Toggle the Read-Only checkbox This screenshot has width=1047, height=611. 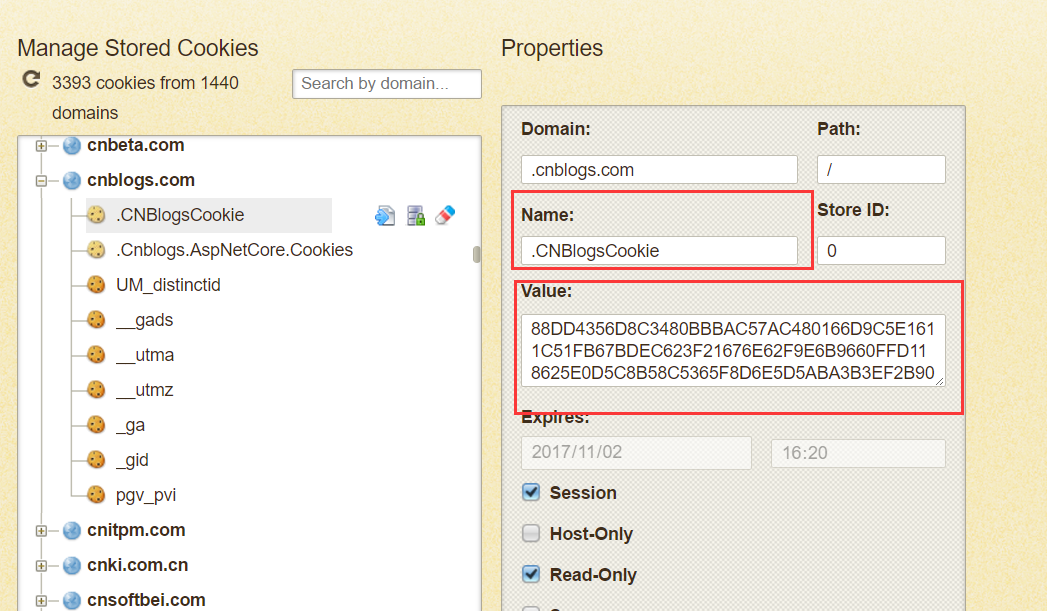[x=531, y=574]
